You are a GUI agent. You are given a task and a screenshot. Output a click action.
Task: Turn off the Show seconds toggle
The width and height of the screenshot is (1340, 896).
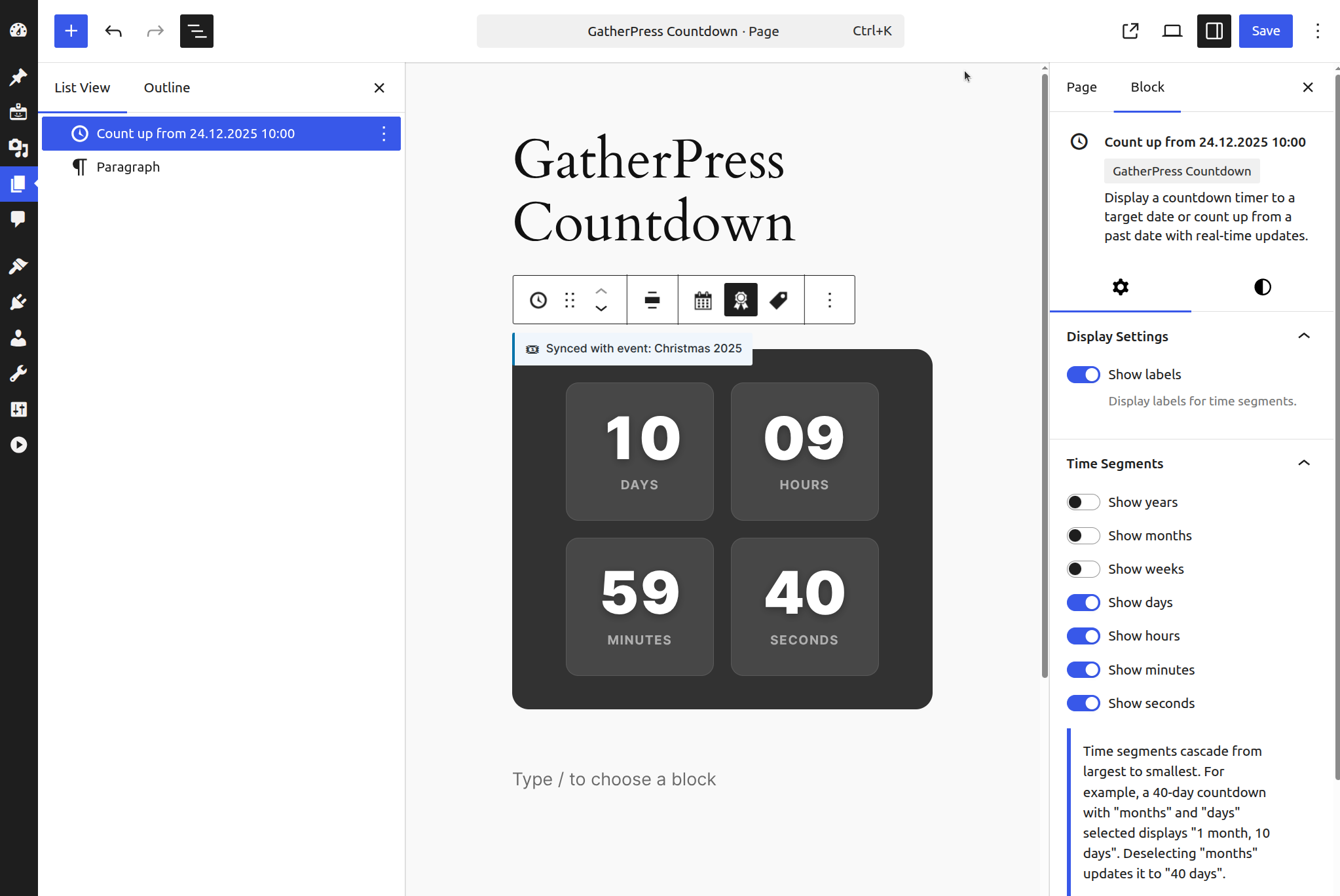(x=1083, y=703)
